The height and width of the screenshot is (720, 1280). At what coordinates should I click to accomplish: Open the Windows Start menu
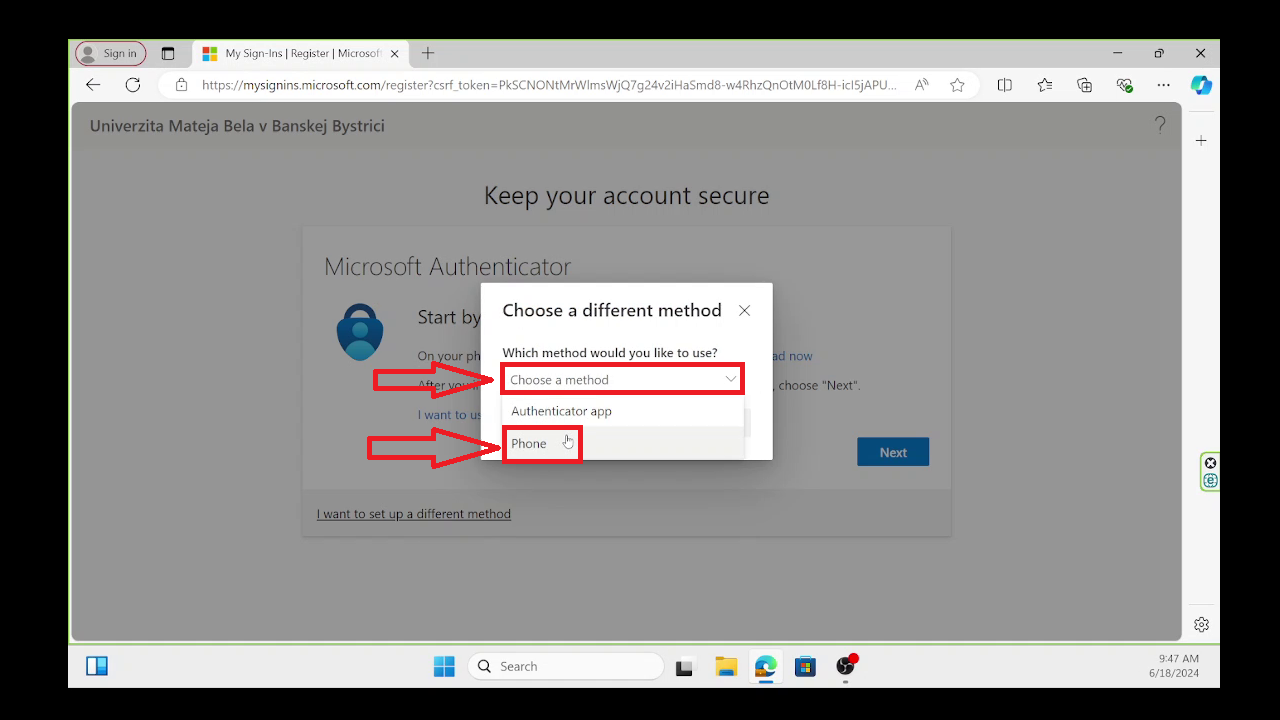tap(444, 666)
